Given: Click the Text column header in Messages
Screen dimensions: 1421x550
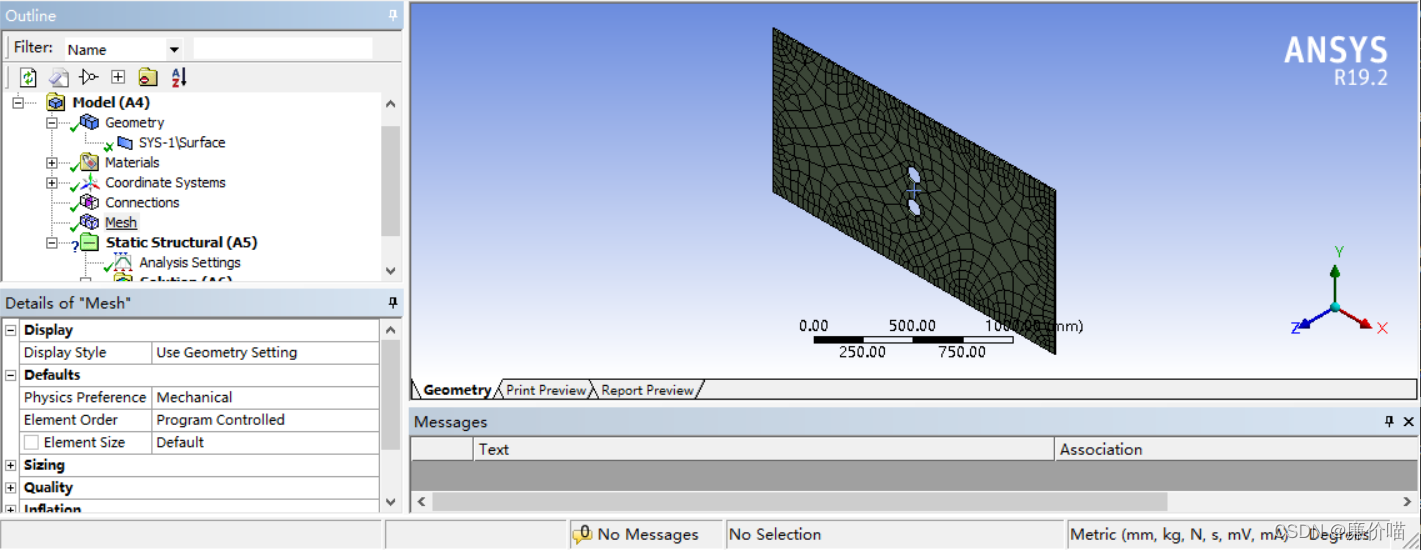Looking at the screenshot, I should pos(764,449).
